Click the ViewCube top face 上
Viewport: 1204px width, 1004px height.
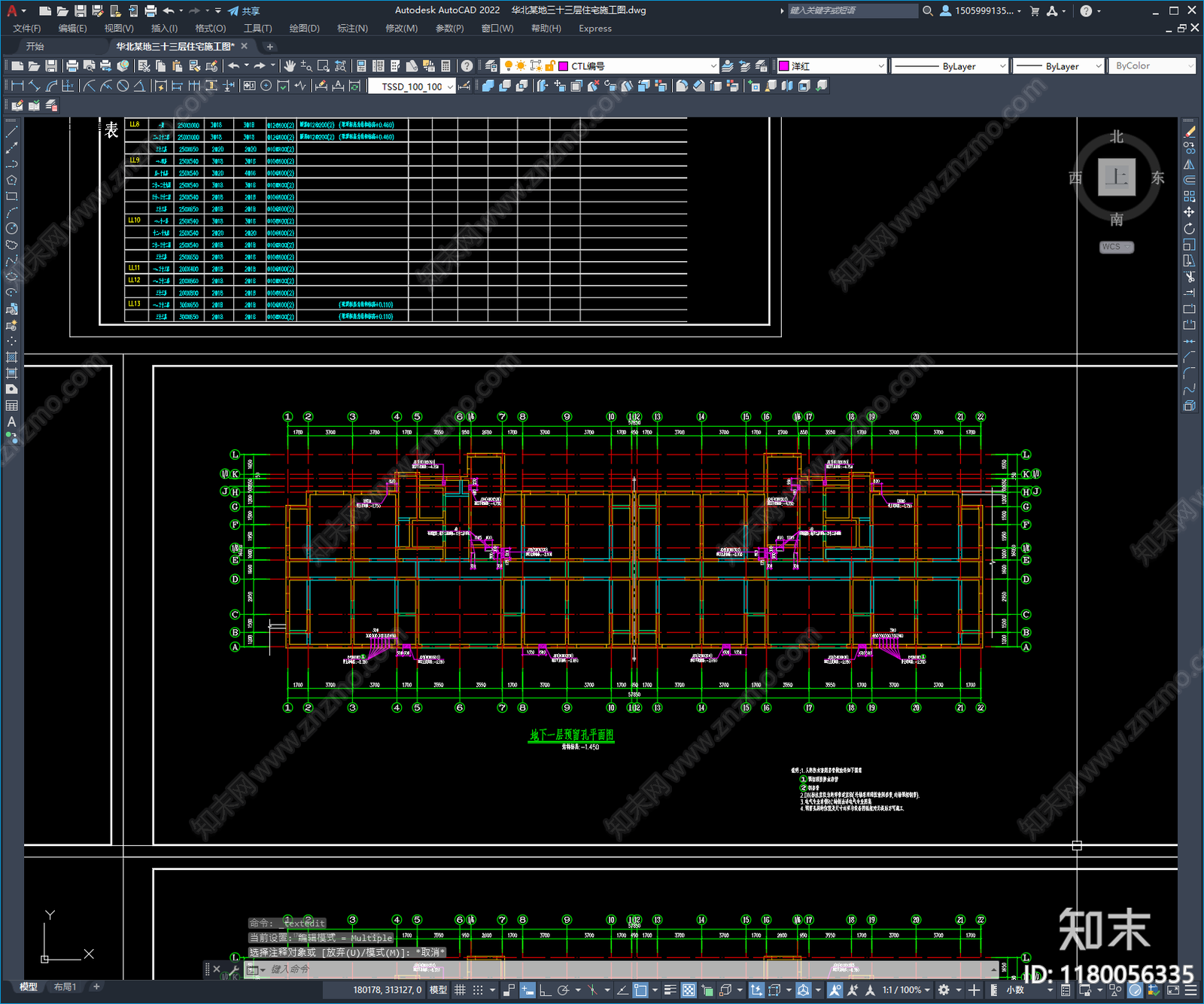(x=1116, y=178)
